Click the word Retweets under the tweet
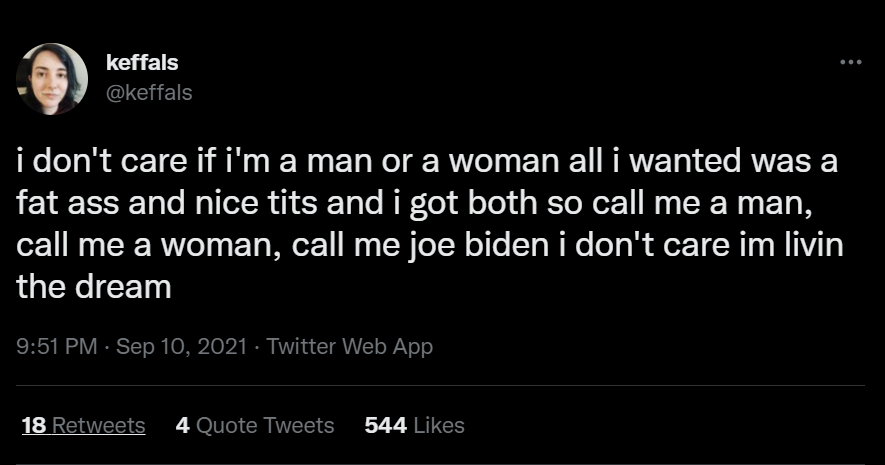Image resolution: width=885 pixels, height=465 pixels. [x=98, y=425]
